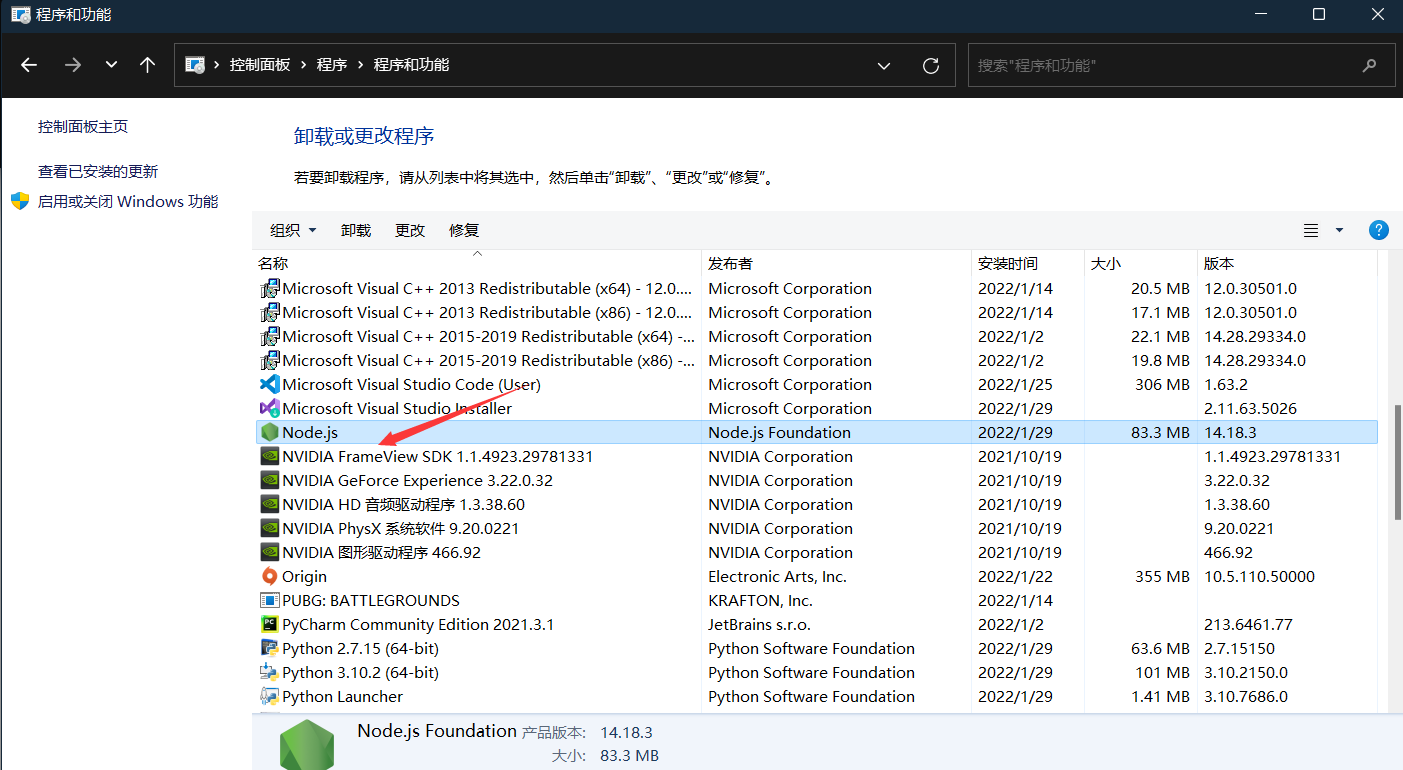
Task: Click the search magnifier icon
Action: tap(1369, 64)
